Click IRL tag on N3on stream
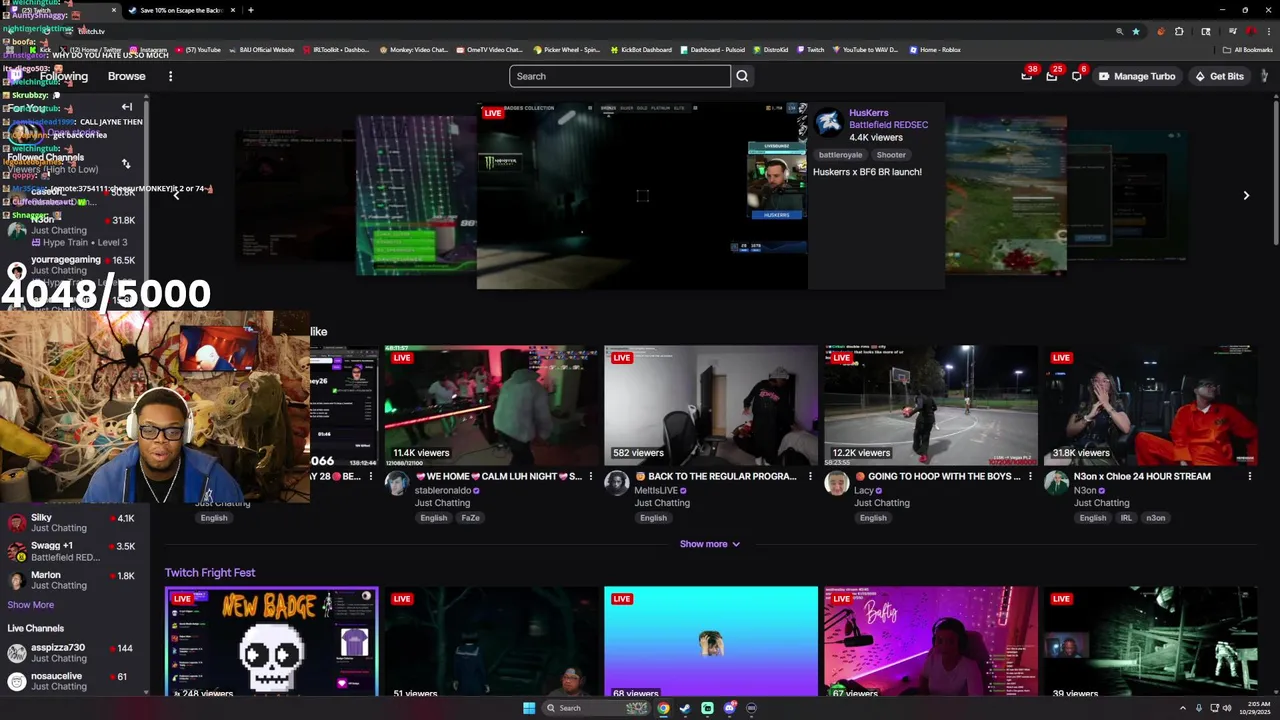 [1126, 518]
